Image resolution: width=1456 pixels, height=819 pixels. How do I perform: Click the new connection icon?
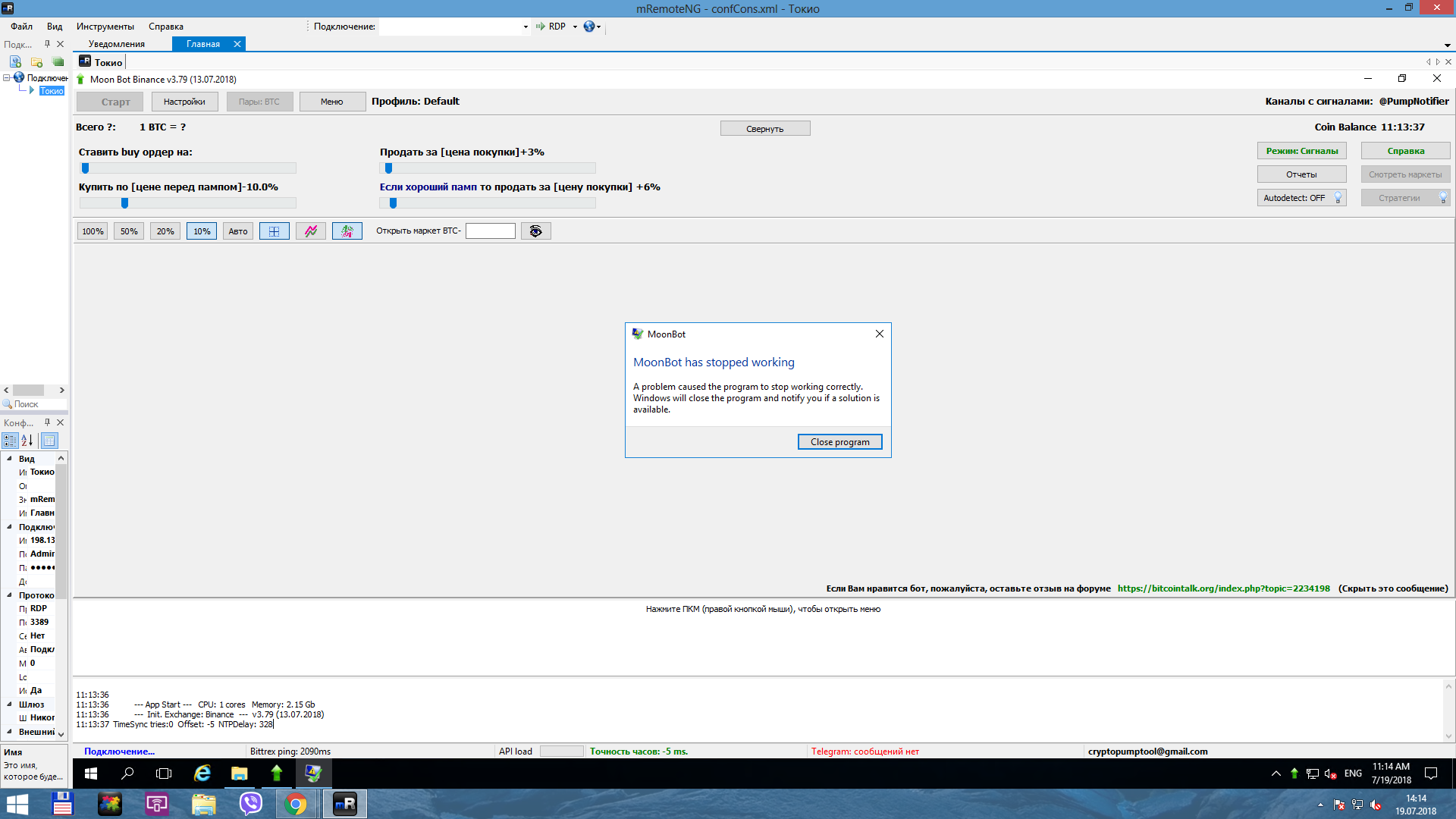coord(15,61)
